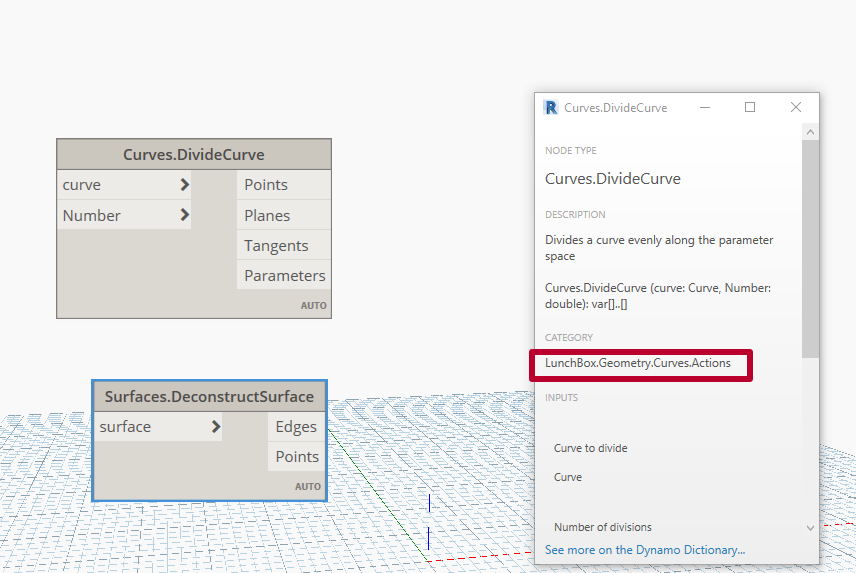856x573 pixels.
Task: Click the category text LunchBox.Geometry.Curves.Actions
Action: [x=638, y=363]
